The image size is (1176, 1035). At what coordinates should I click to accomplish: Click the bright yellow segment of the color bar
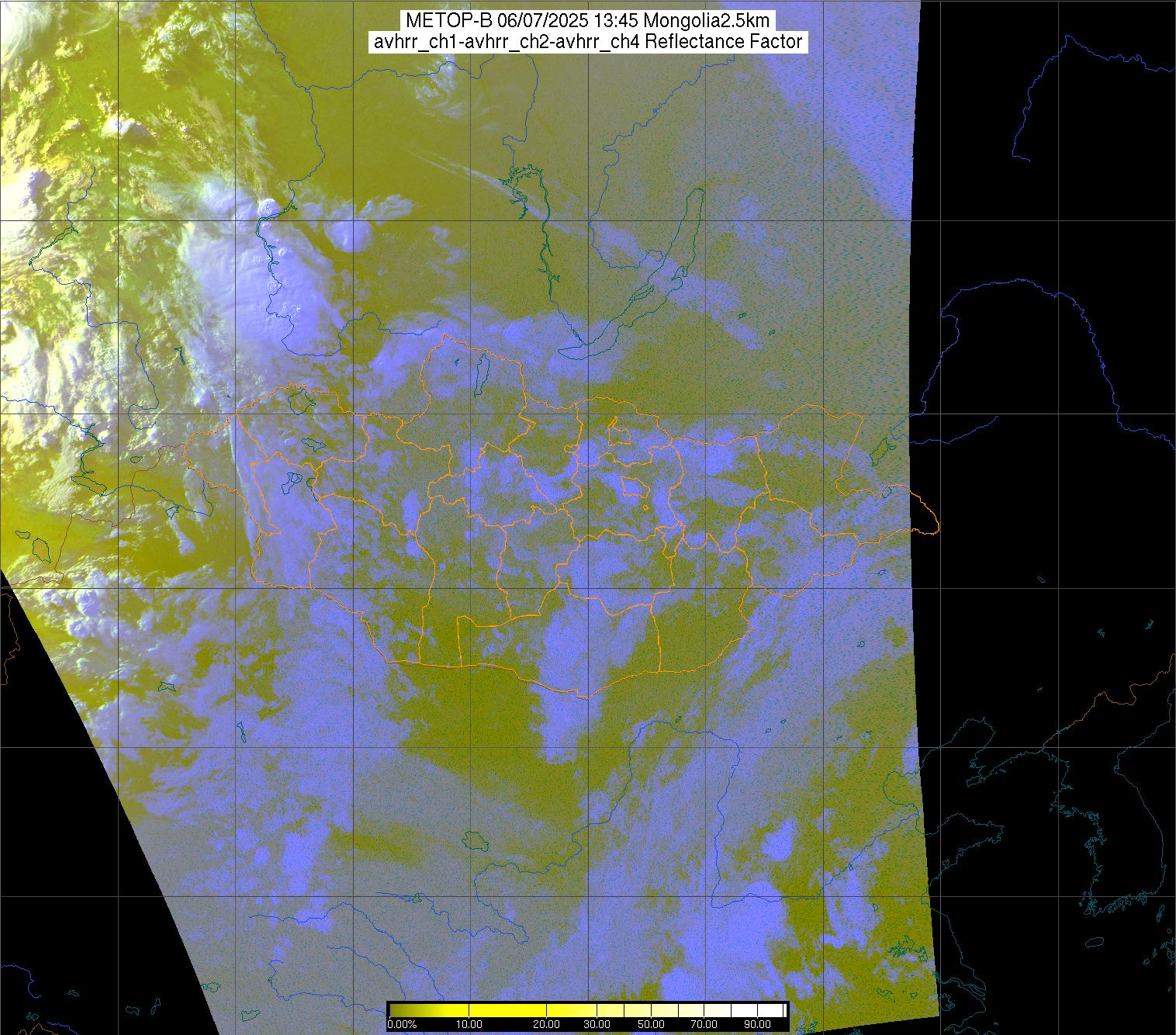coord(504,1010)
